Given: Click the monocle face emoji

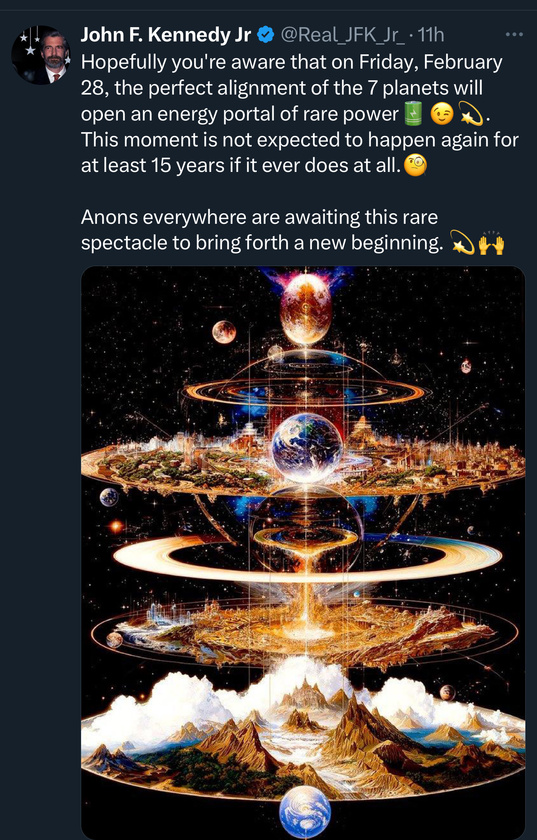Looking at the screenshot, I should click(415, 166).
